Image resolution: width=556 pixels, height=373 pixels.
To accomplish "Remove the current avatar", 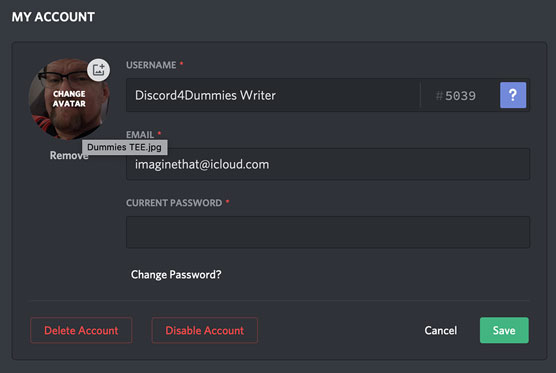I will point(69,155).
